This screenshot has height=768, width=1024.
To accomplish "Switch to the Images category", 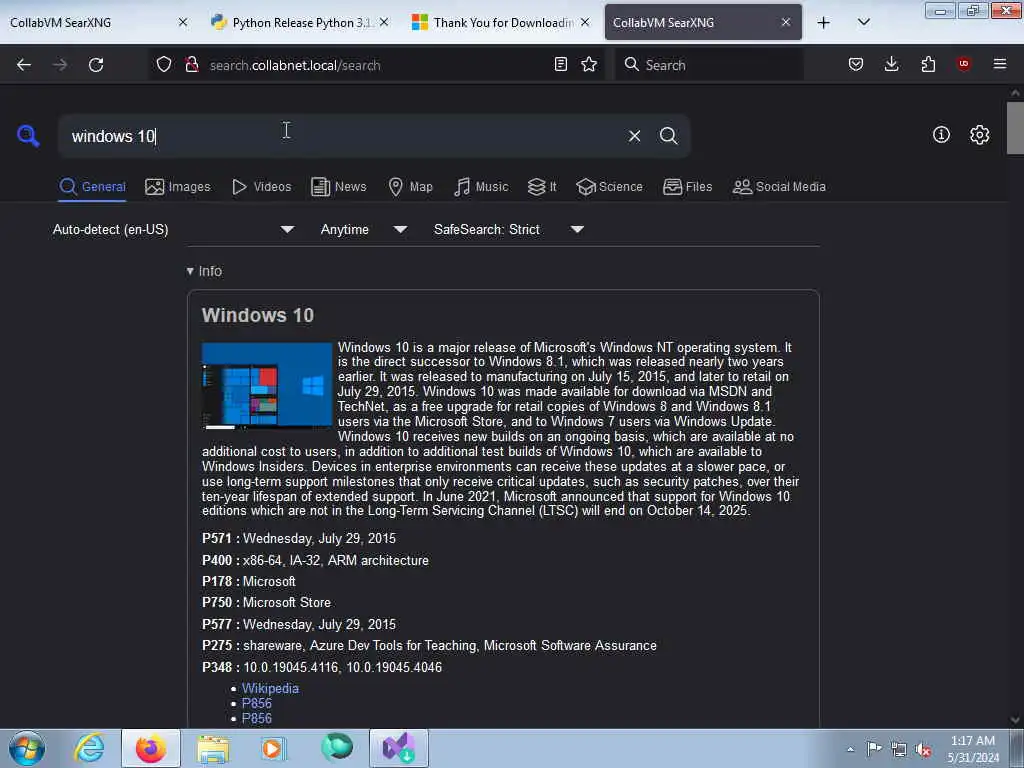I will click(x=178, y=187).
